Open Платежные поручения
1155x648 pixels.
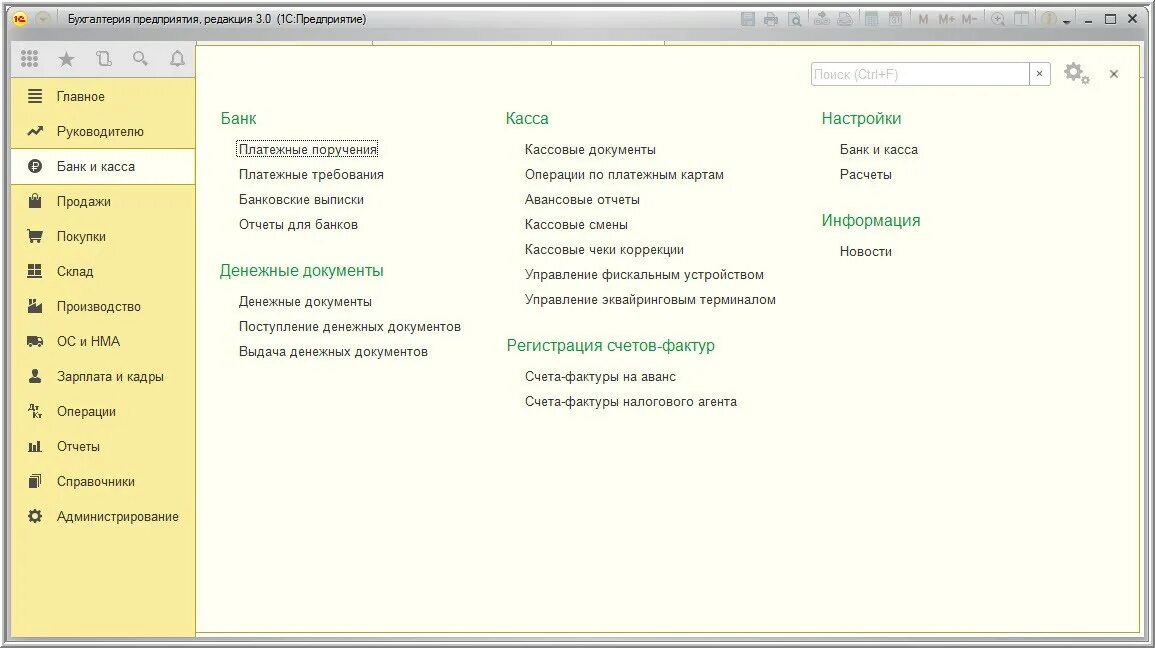click(x=307, y=149)
